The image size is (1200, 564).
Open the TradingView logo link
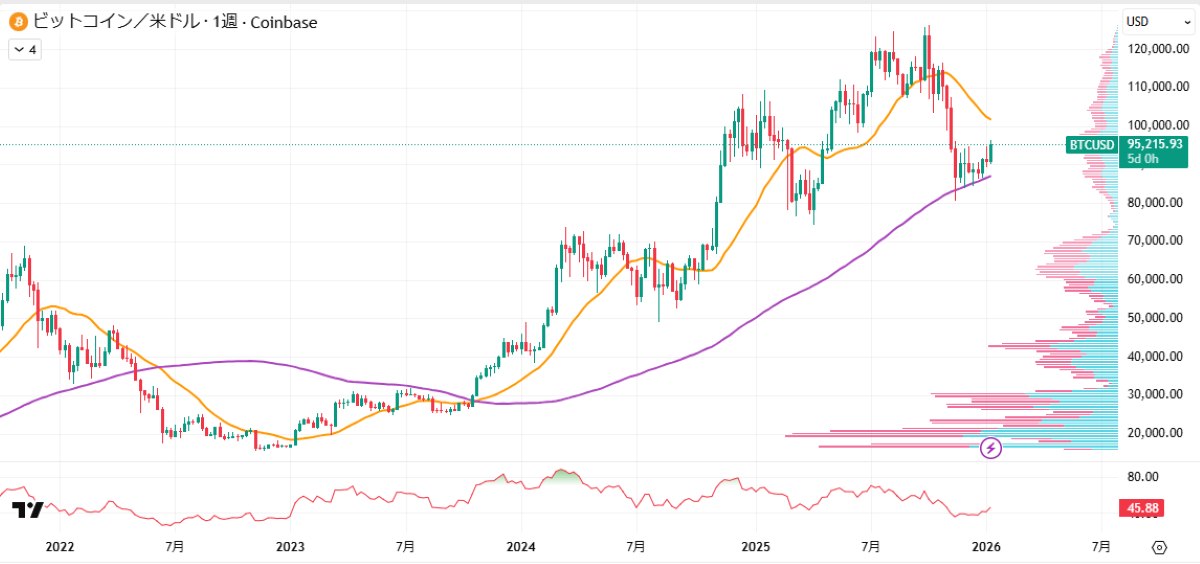point(27,510)
